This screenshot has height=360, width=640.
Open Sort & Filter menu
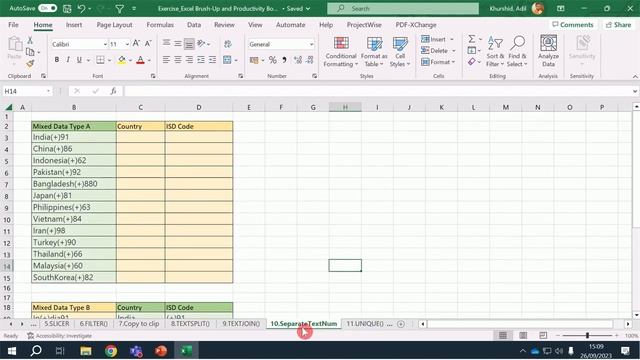click(495, 52)
